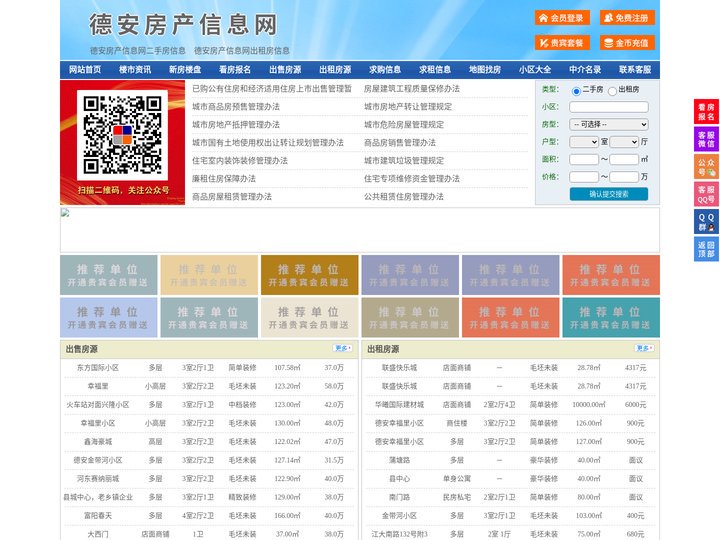Viewport: 720px width, 540px height.
Task: Open 出租房源 navigation item
Action: click(335, 70)
